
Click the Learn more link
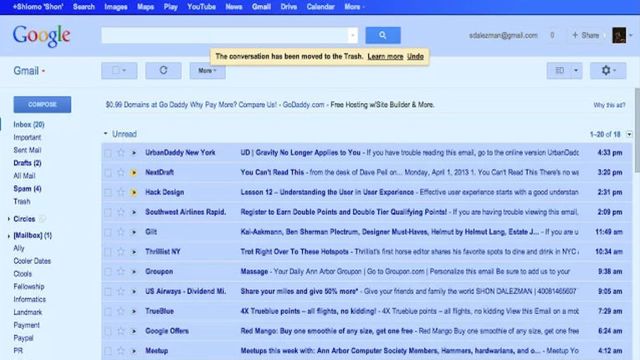(x=385, y=57)
